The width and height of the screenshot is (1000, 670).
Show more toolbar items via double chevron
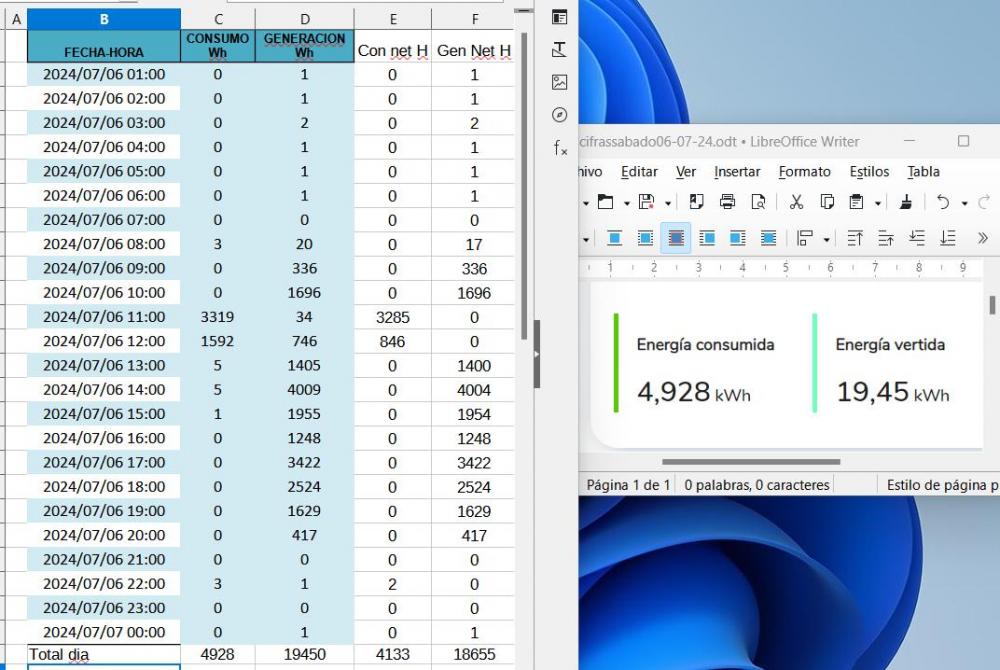point(983,238)
